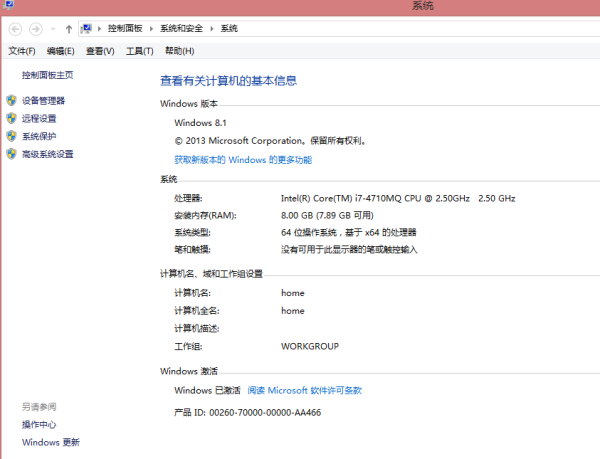Click the WORKGROUP value
The height and width of the screenshot is (459, 600).
(310, 347)
